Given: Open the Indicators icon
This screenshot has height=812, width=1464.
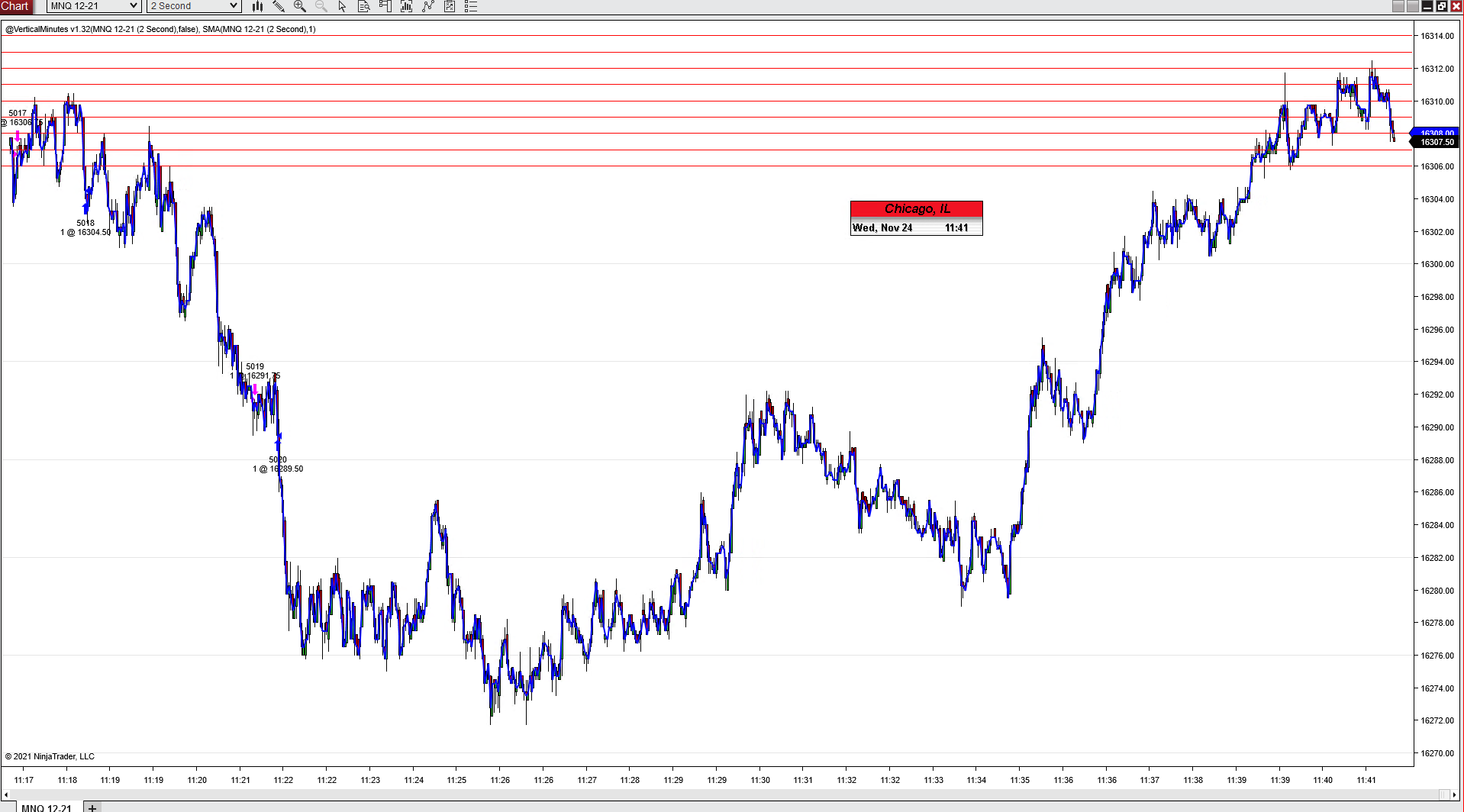Looking at the screenshot, I should tap(428, 6).
